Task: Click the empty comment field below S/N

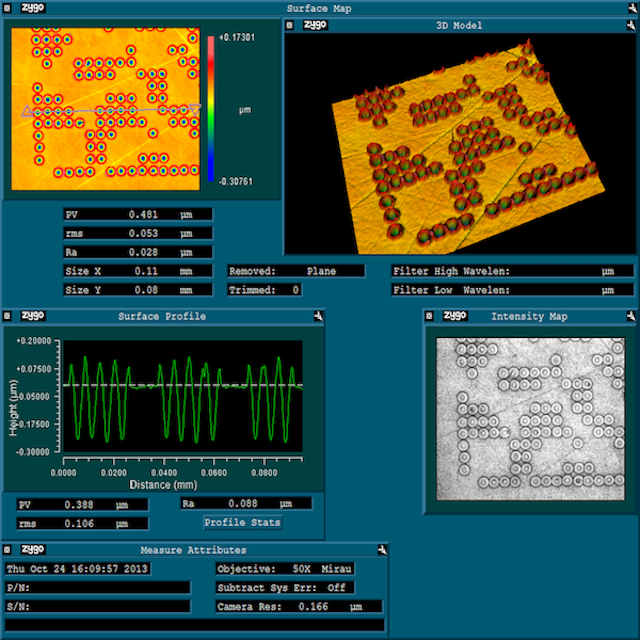Action: (x=195, y=625)
